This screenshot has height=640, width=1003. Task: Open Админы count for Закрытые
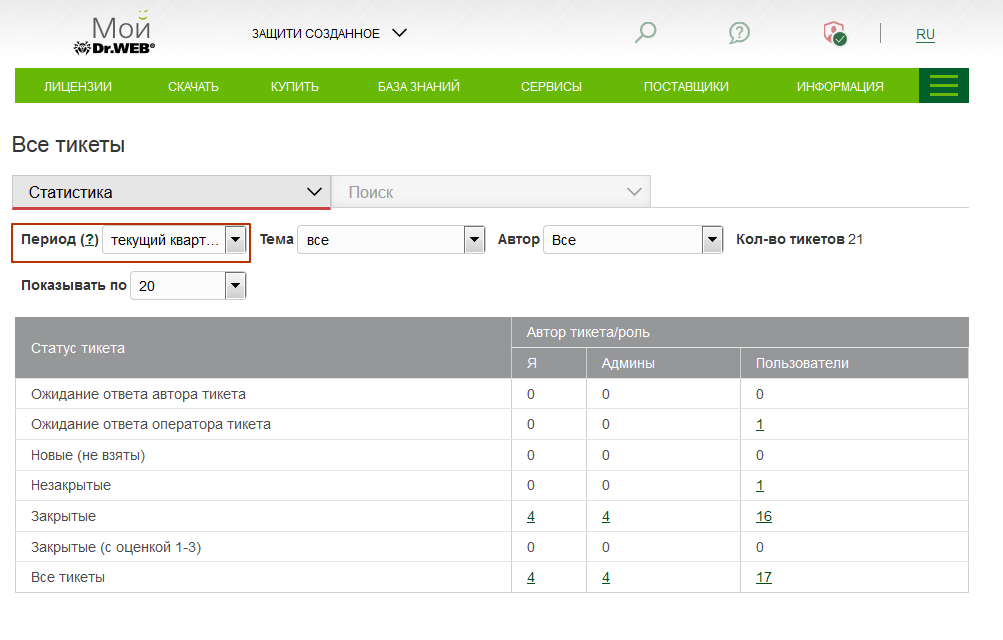(606, 517)
